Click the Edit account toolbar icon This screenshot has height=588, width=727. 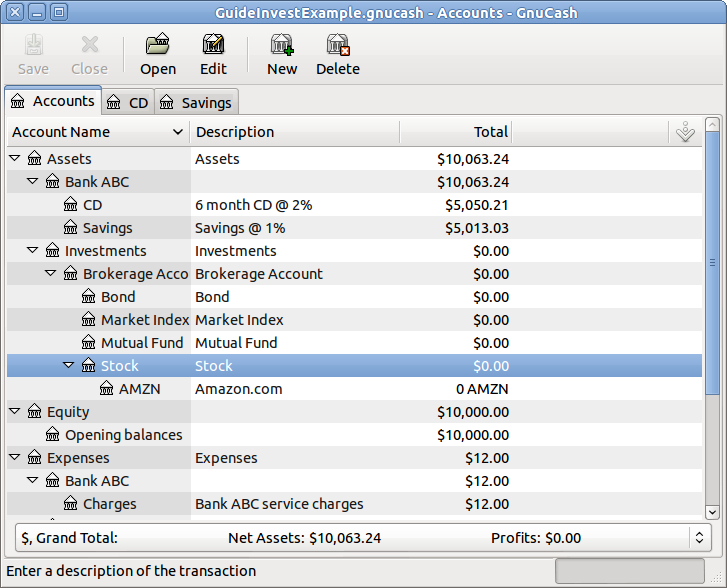[213, 45]
